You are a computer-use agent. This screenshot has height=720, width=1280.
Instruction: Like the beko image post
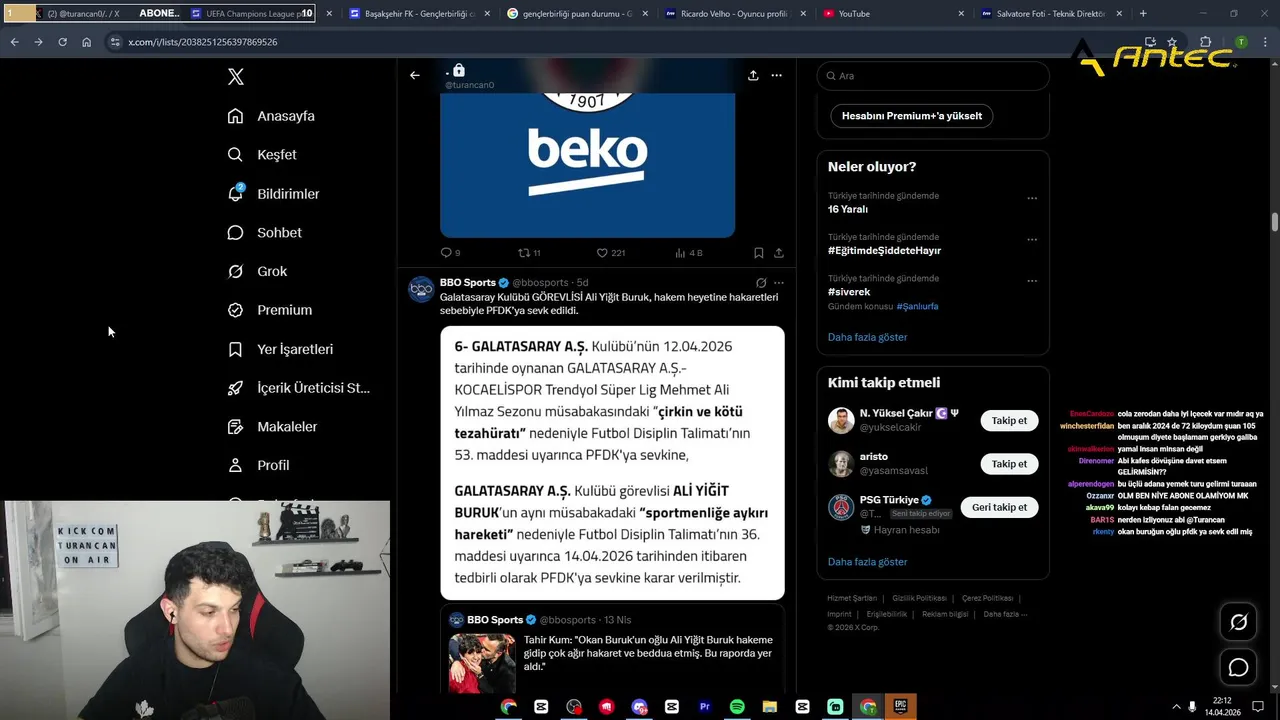(x=610, y=253)
